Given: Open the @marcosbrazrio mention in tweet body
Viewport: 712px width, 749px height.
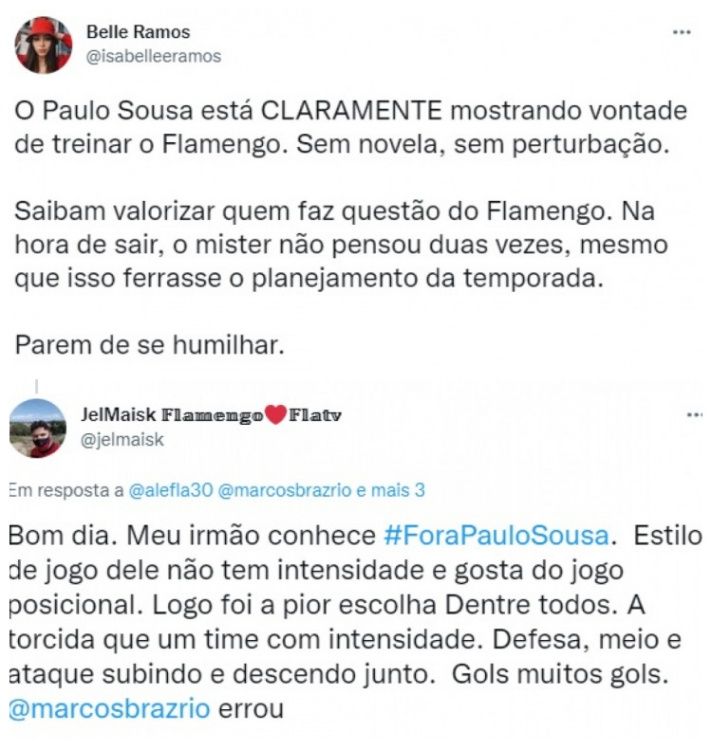Looking at the screenshot, I should [109, 708].
